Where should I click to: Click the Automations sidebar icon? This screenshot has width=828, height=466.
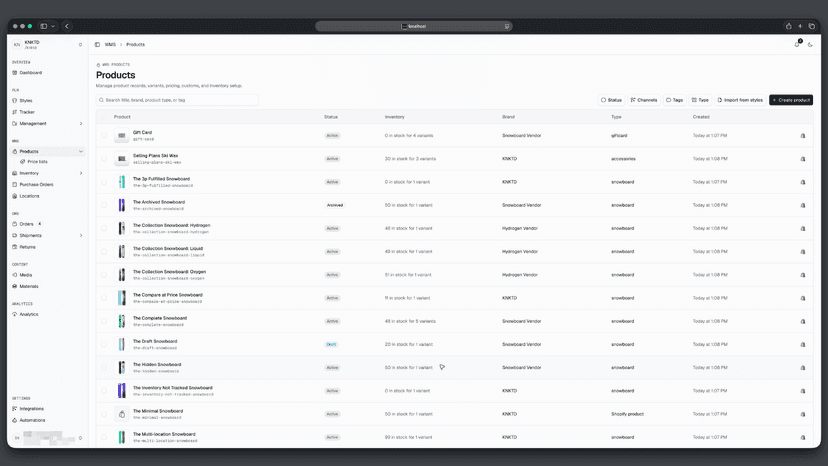15,421
